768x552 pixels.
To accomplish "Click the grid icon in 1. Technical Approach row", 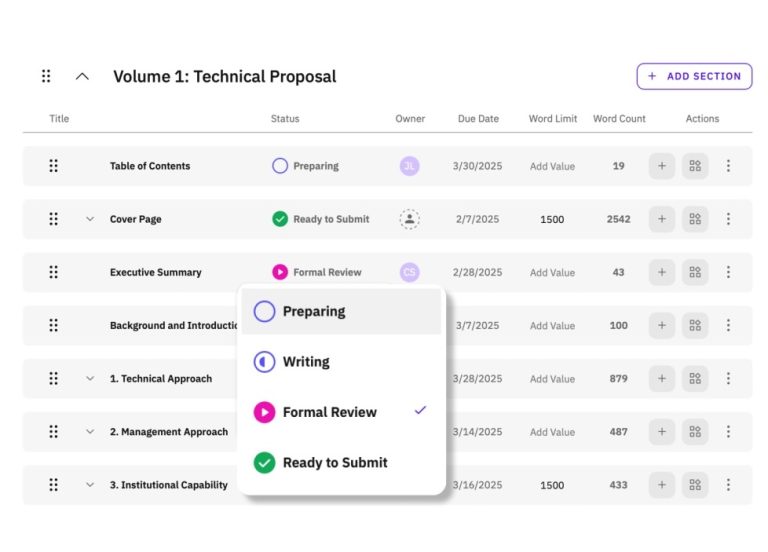I will (695, 379).
